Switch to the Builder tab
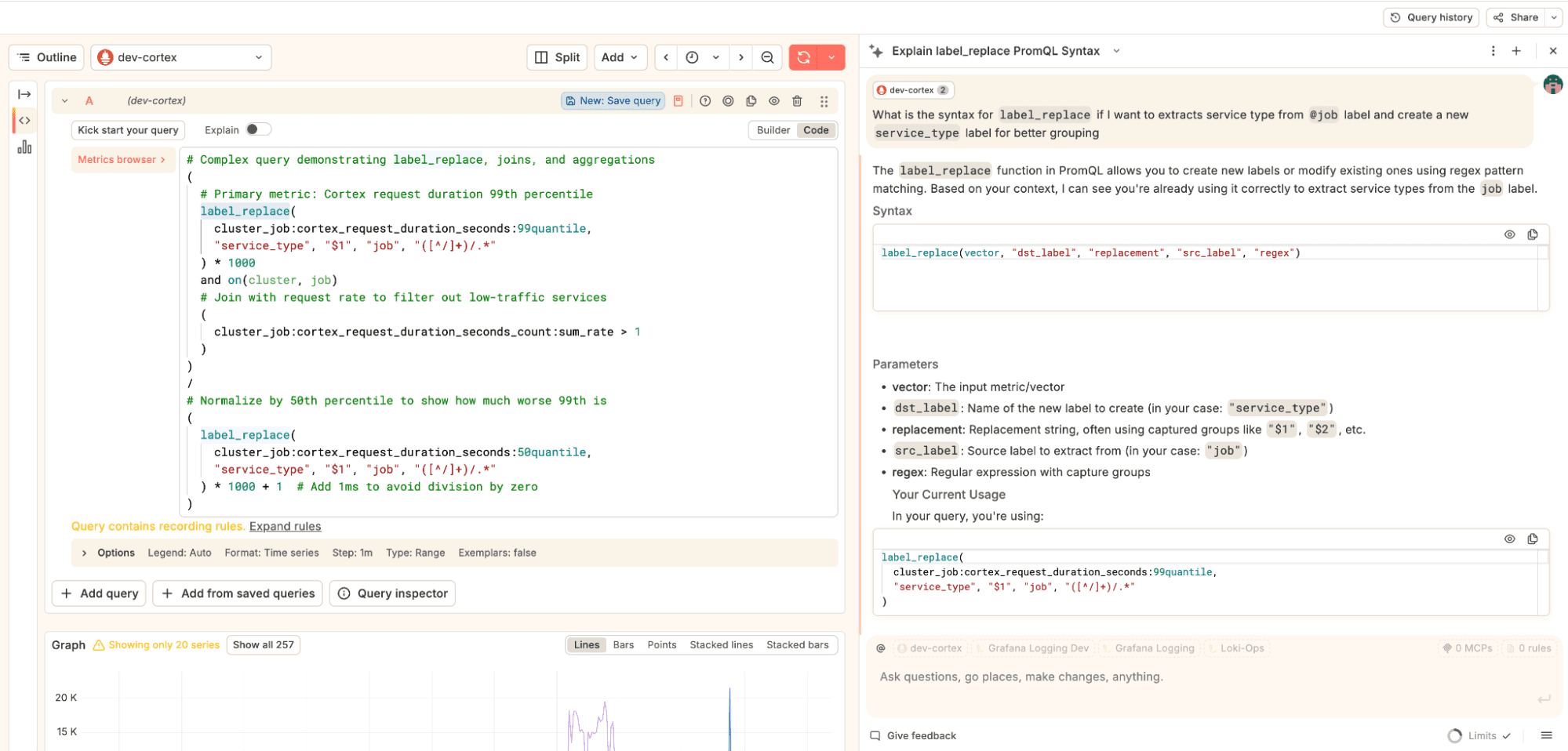The height and width of the screenshot is (751, 1568). (773, 130)
